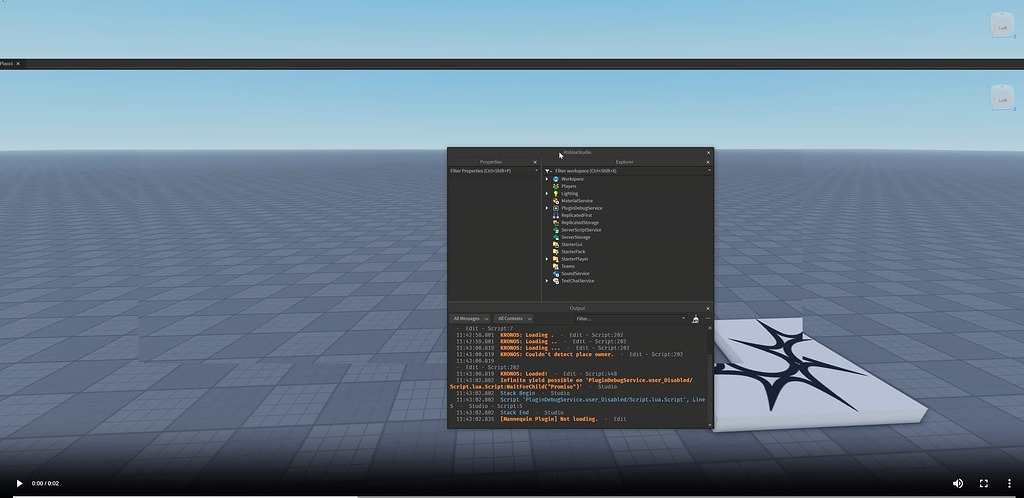Viewport: 1024px width, 498px height.
Task: Click the Workspace globe icon in Explorer
Action: point(556,179)
